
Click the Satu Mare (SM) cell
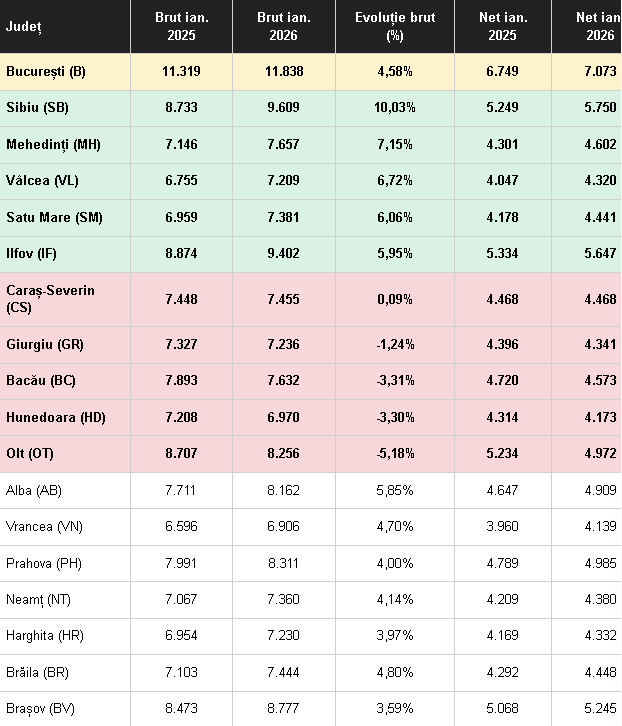(54, 217)
